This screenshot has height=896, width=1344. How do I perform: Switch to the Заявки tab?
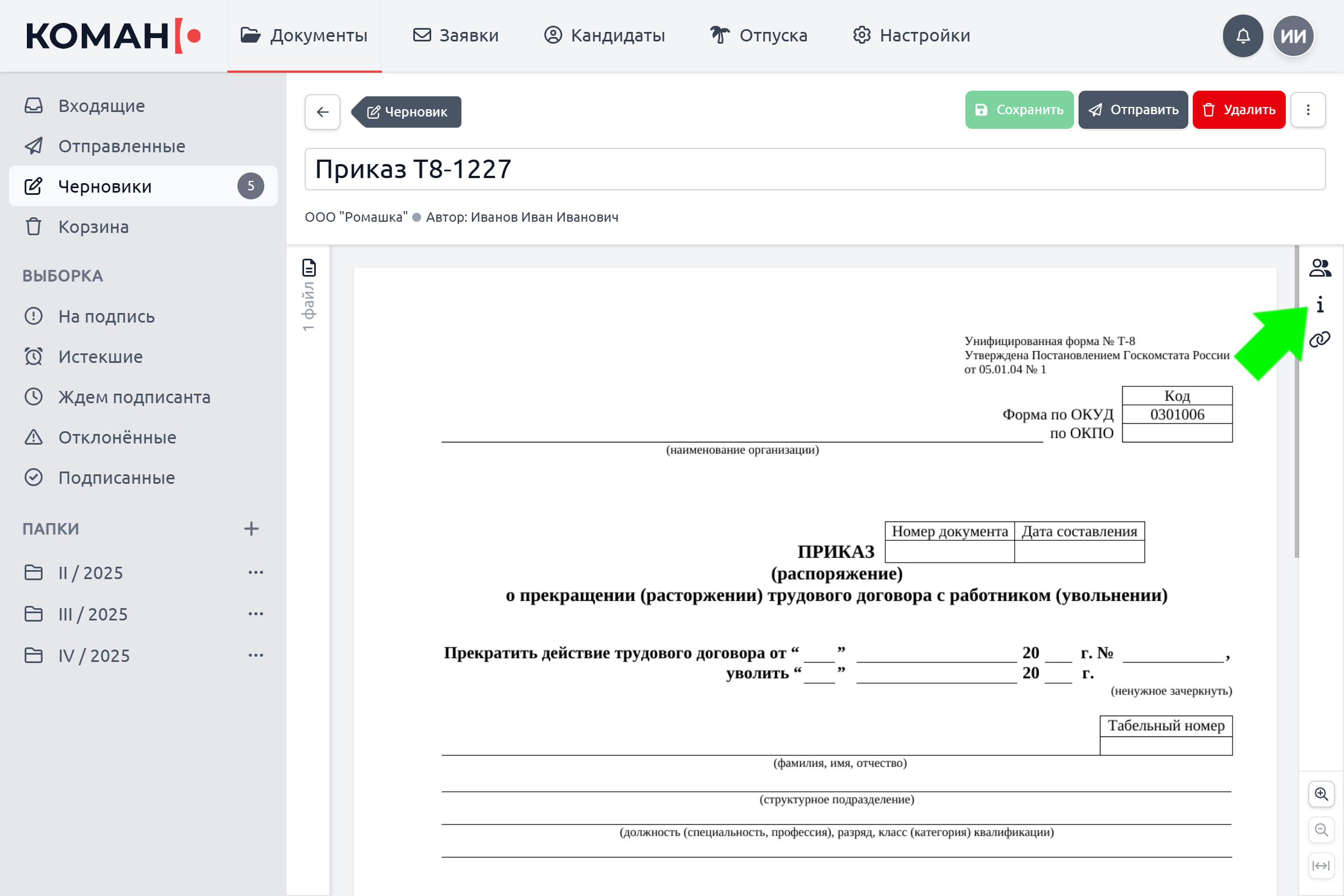coord(455,35)
